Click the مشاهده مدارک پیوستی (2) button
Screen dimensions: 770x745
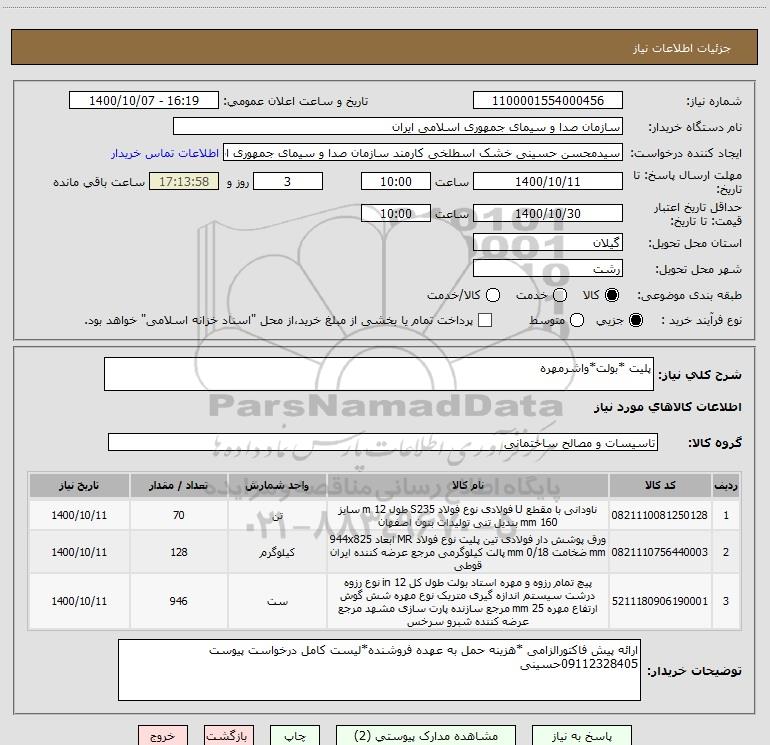tap(426, 736)
